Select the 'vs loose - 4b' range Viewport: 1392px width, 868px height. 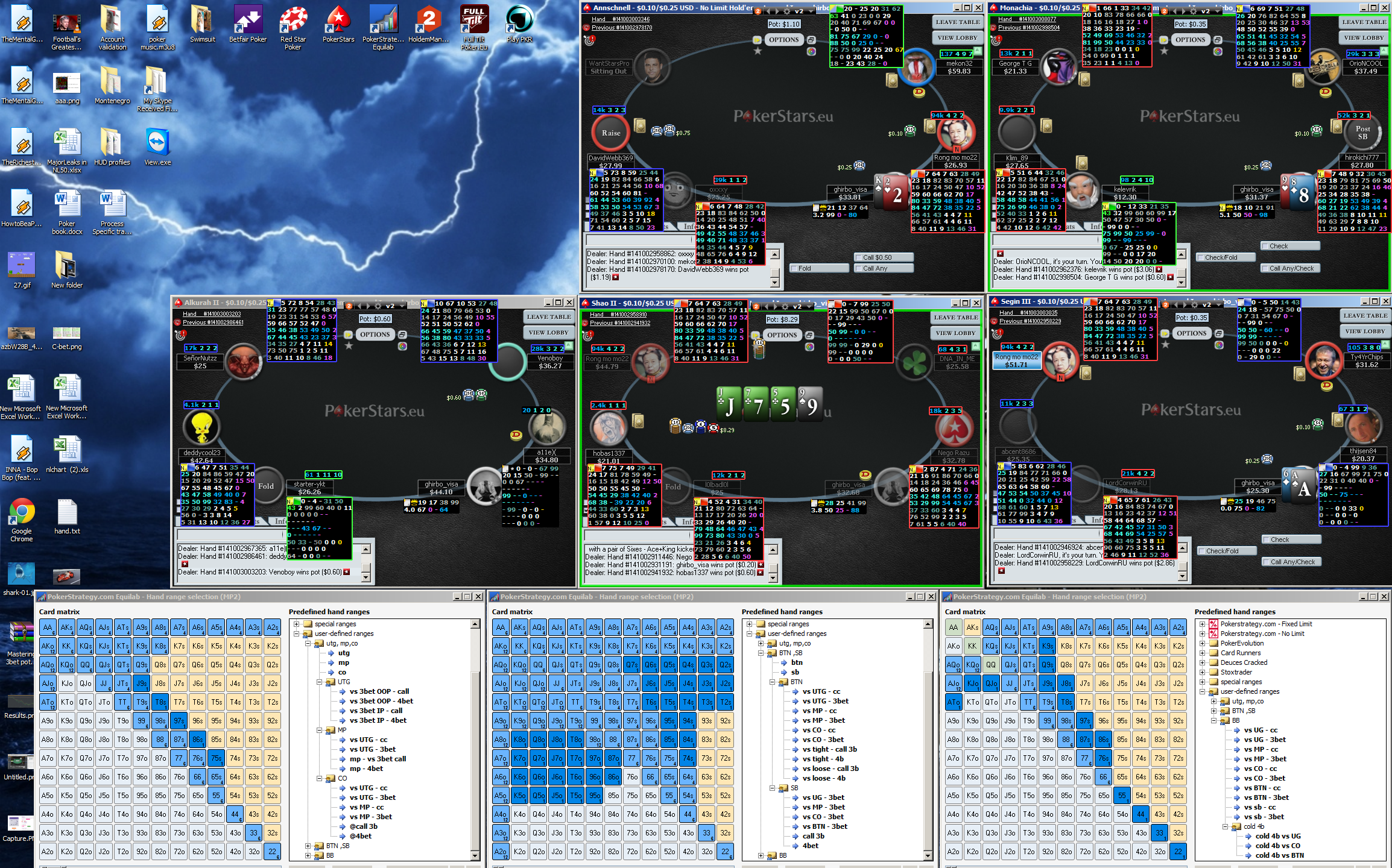(824, 778)
